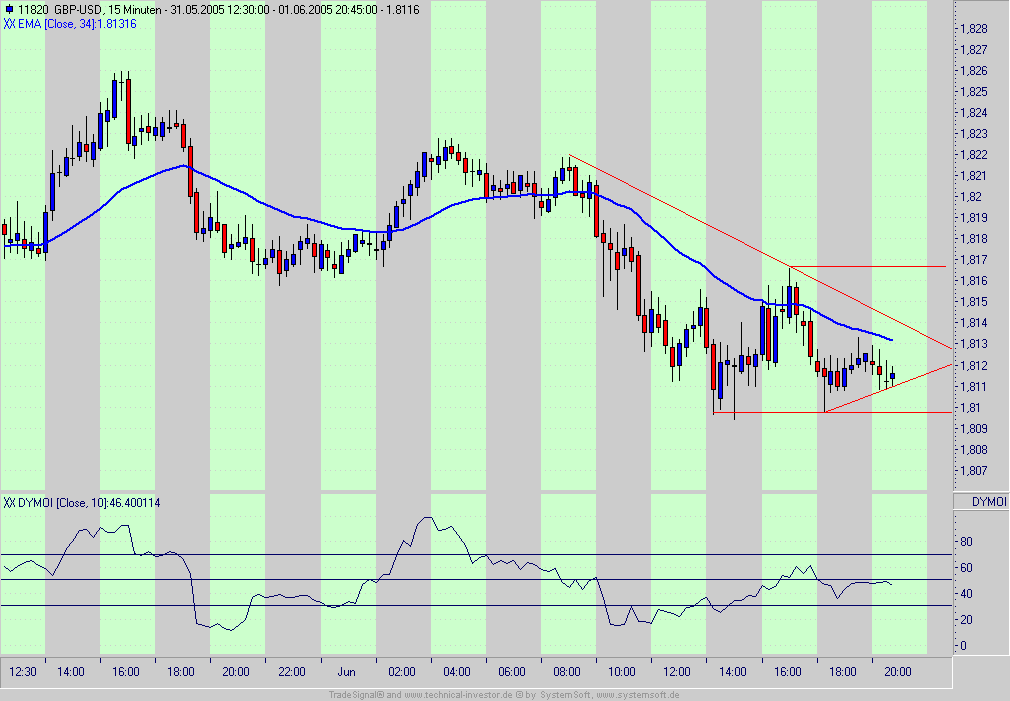Screen dimensions: 1010x701
Task: Click the 08:00 time axis label
Action: (x=567, y=672)
